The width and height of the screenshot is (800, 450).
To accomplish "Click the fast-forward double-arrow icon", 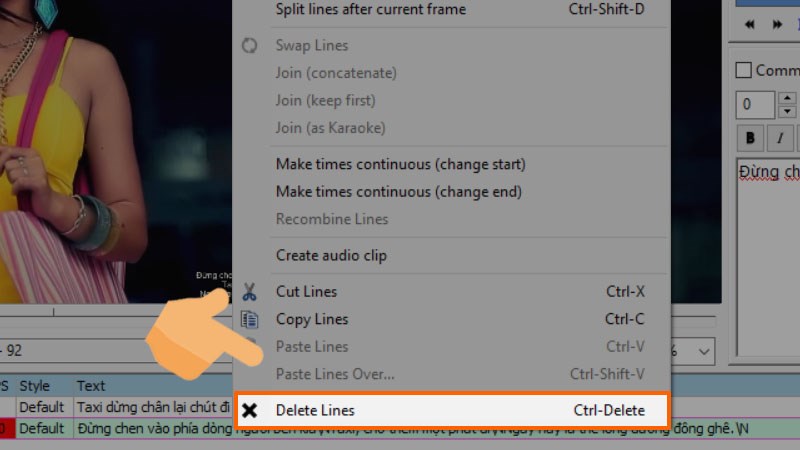I will [x=777, y=24].
